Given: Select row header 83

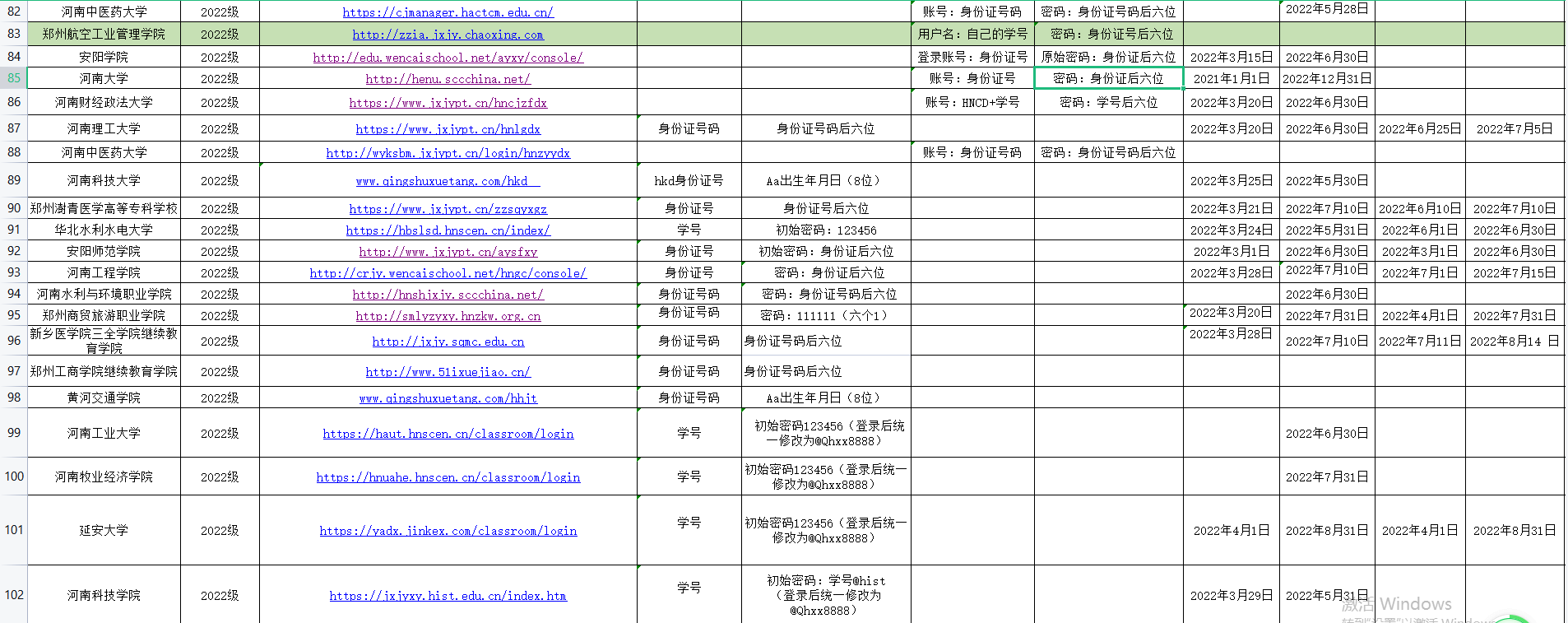Looking at the screenshot, I should pos(14,34).
